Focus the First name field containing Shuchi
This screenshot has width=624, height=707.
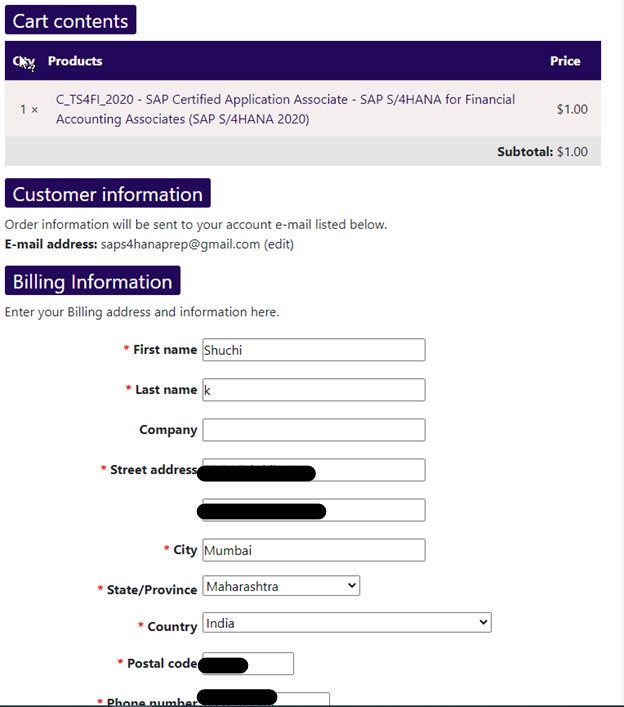tap(313, 350)
